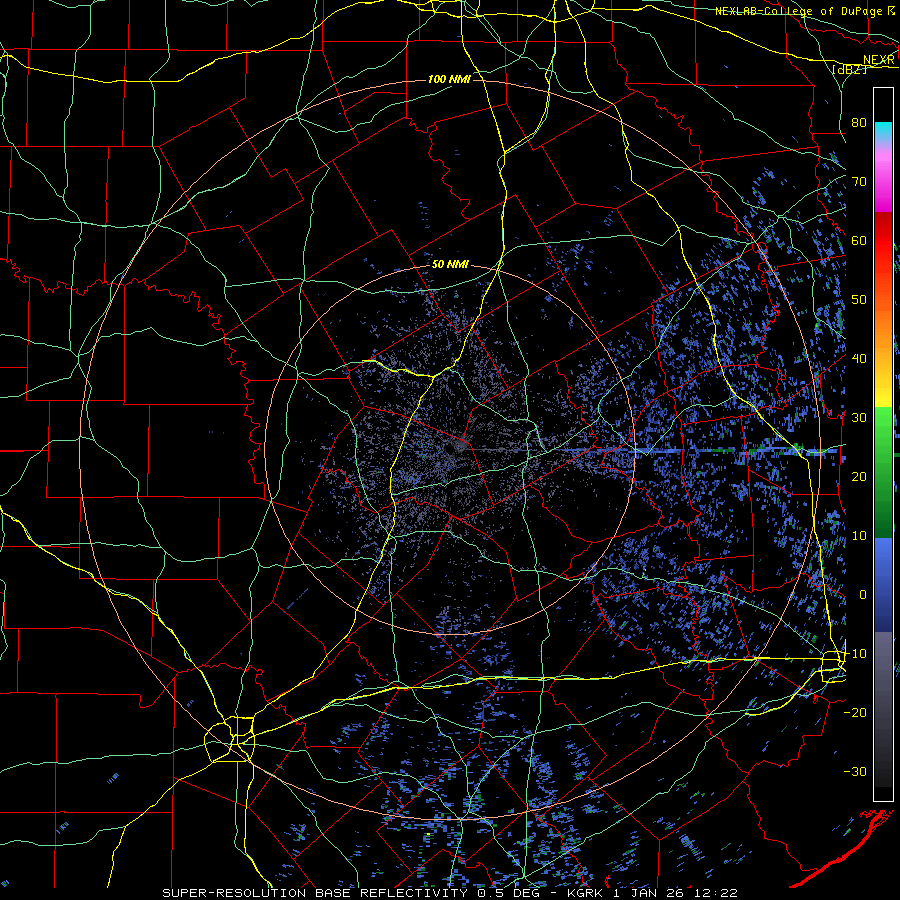The image size is (900, 900).
Task: Click the SUPER-RESOLUTION BASE REFLECTIVITY caption
Action: click(315, 893)
